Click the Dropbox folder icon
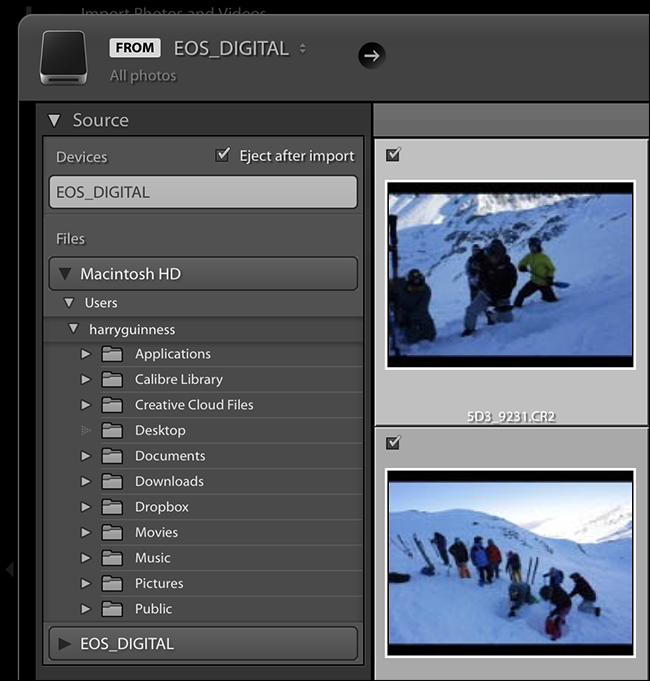 click(x=112, y=507)
